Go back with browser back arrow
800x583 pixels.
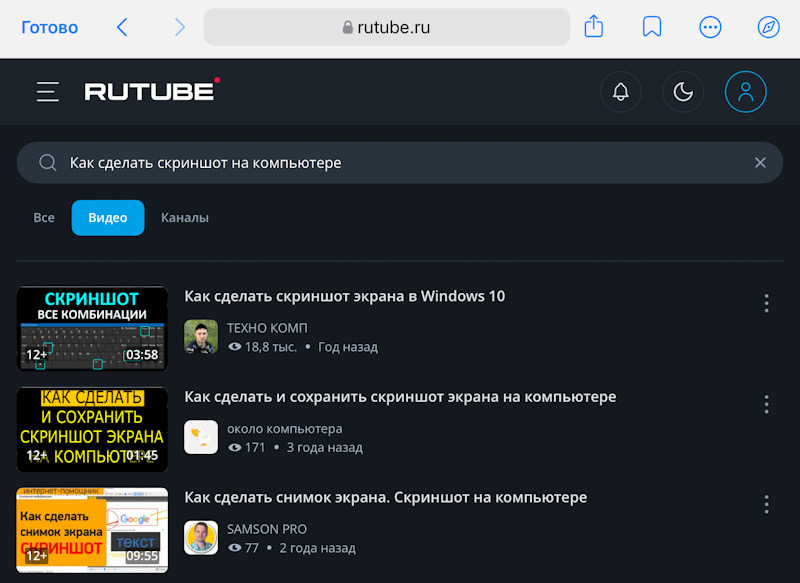point(122,27)
